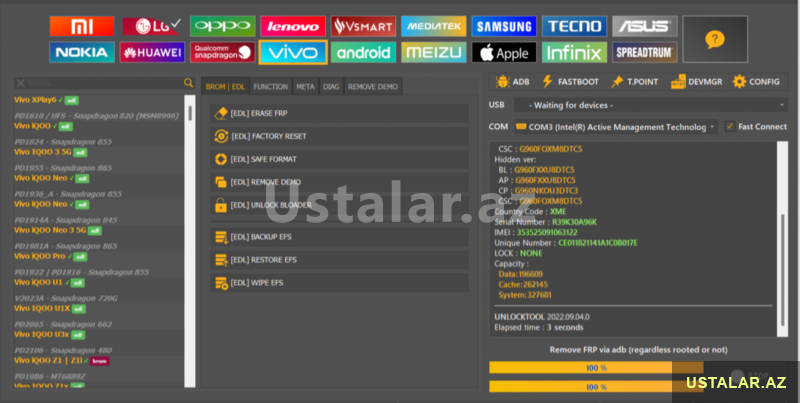The height and width of the screenshot is (403, 800).
Task: Run [EDL] ERASE FRP
Action: (x=339, y=113)
